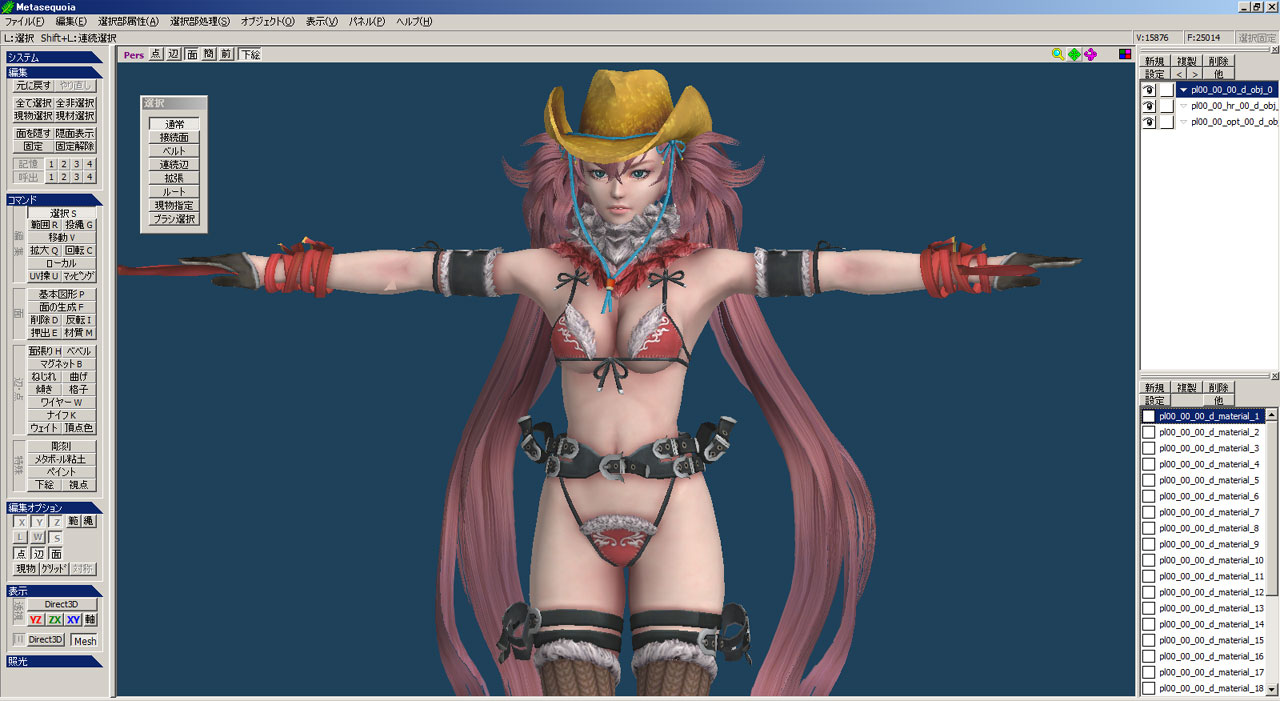Collapse the pl00_00_00_d_obj_0 object triangle
This screenshot has height=701, width=1280.
coord(1184,90)
